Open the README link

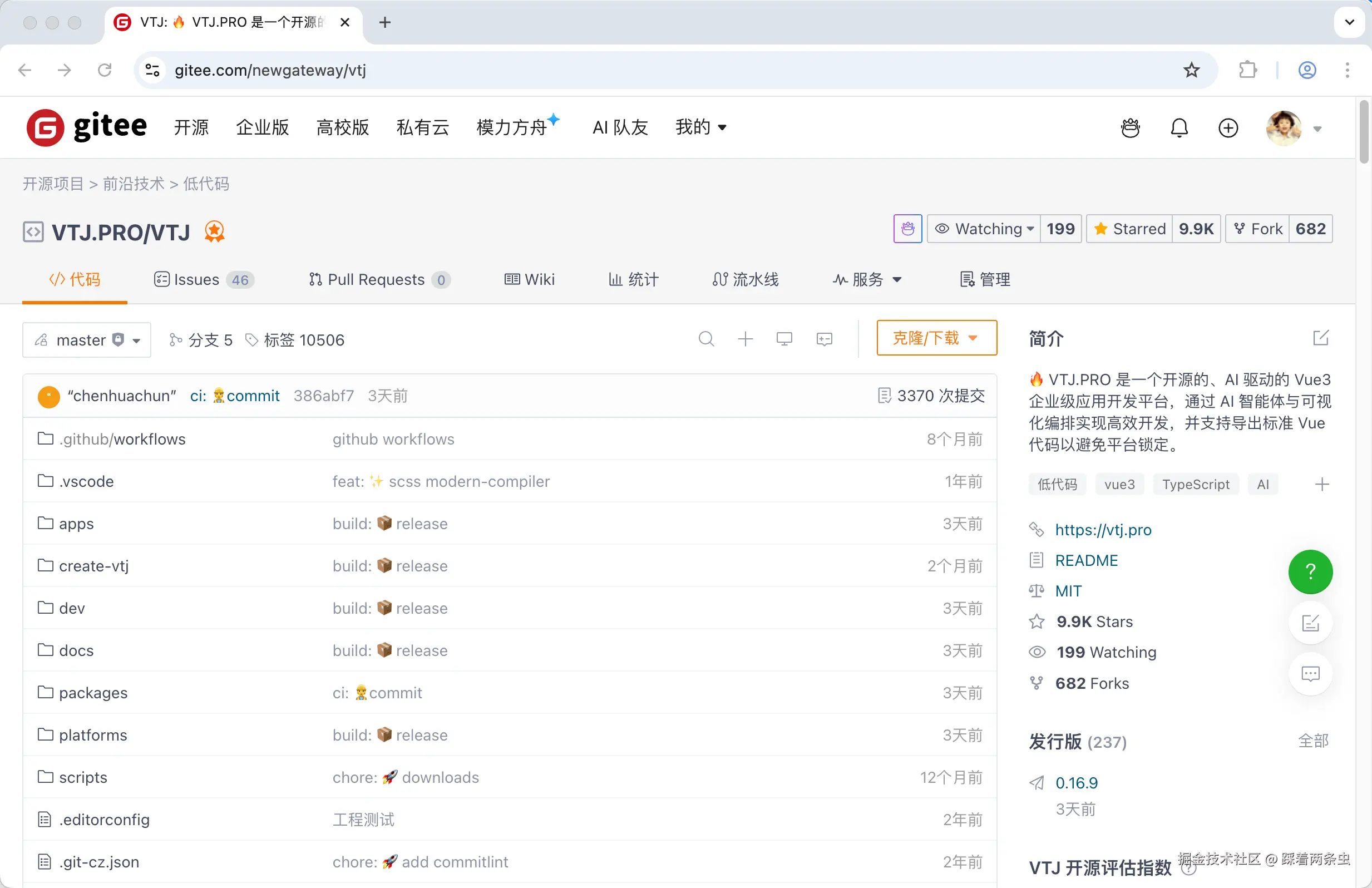[1086, 560]
